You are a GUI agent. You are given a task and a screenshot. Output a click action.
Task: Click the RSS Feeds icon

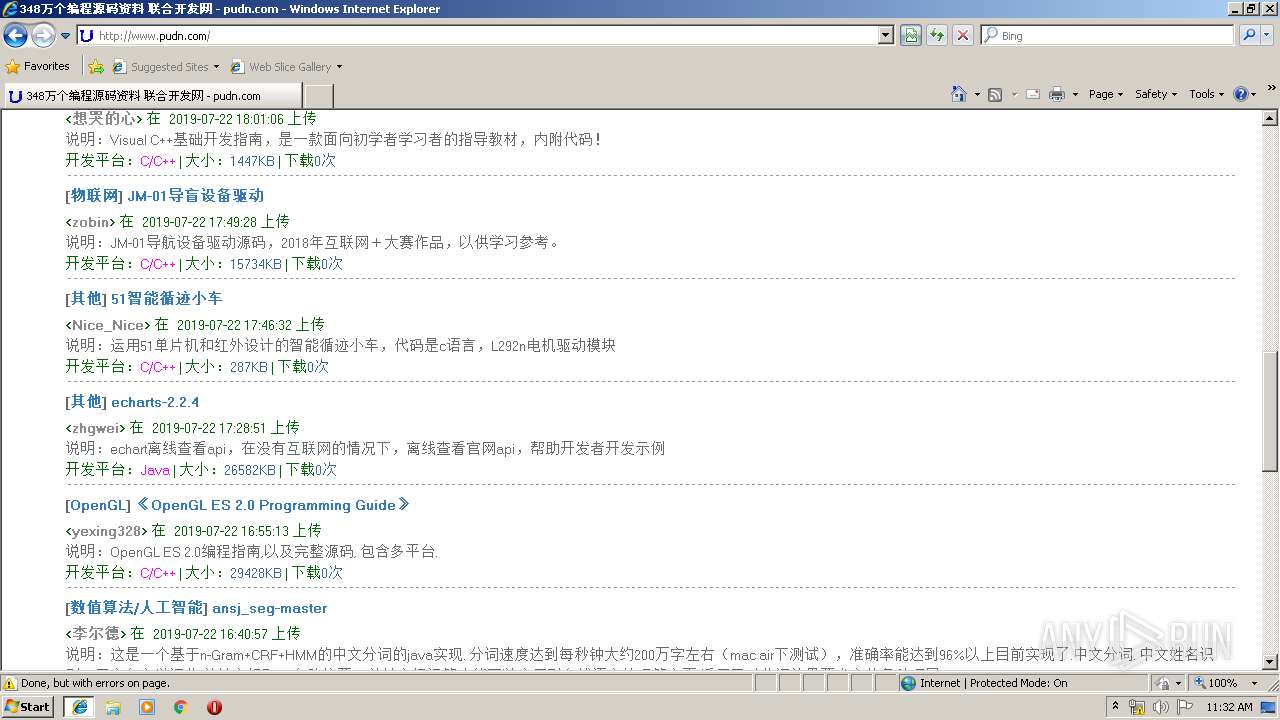(995, 94)
